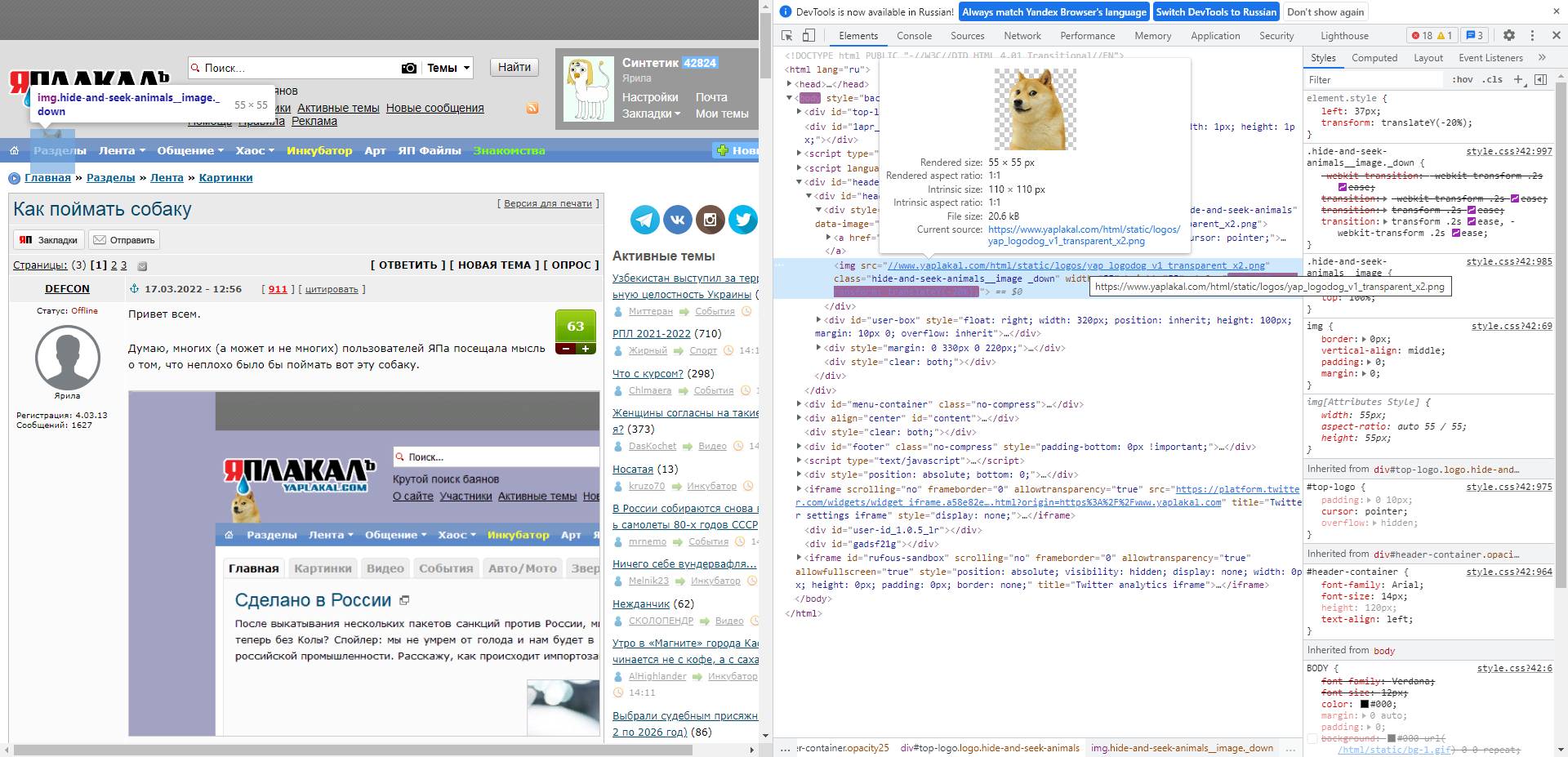Open DevTools settings gear
Viewport: 1568px width, 757px height.
[x=1509, y=36]
